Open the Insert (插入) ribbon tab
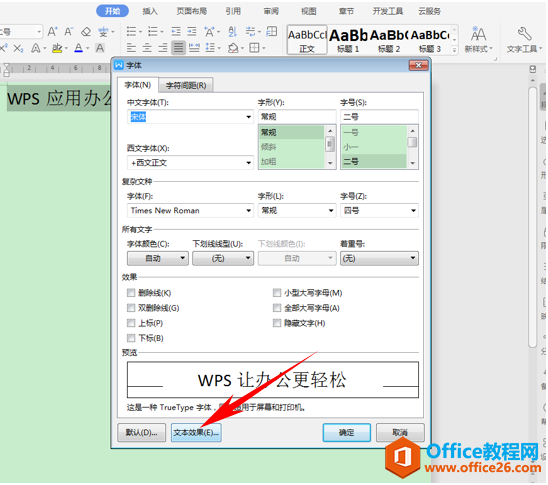 coord(150,11)
